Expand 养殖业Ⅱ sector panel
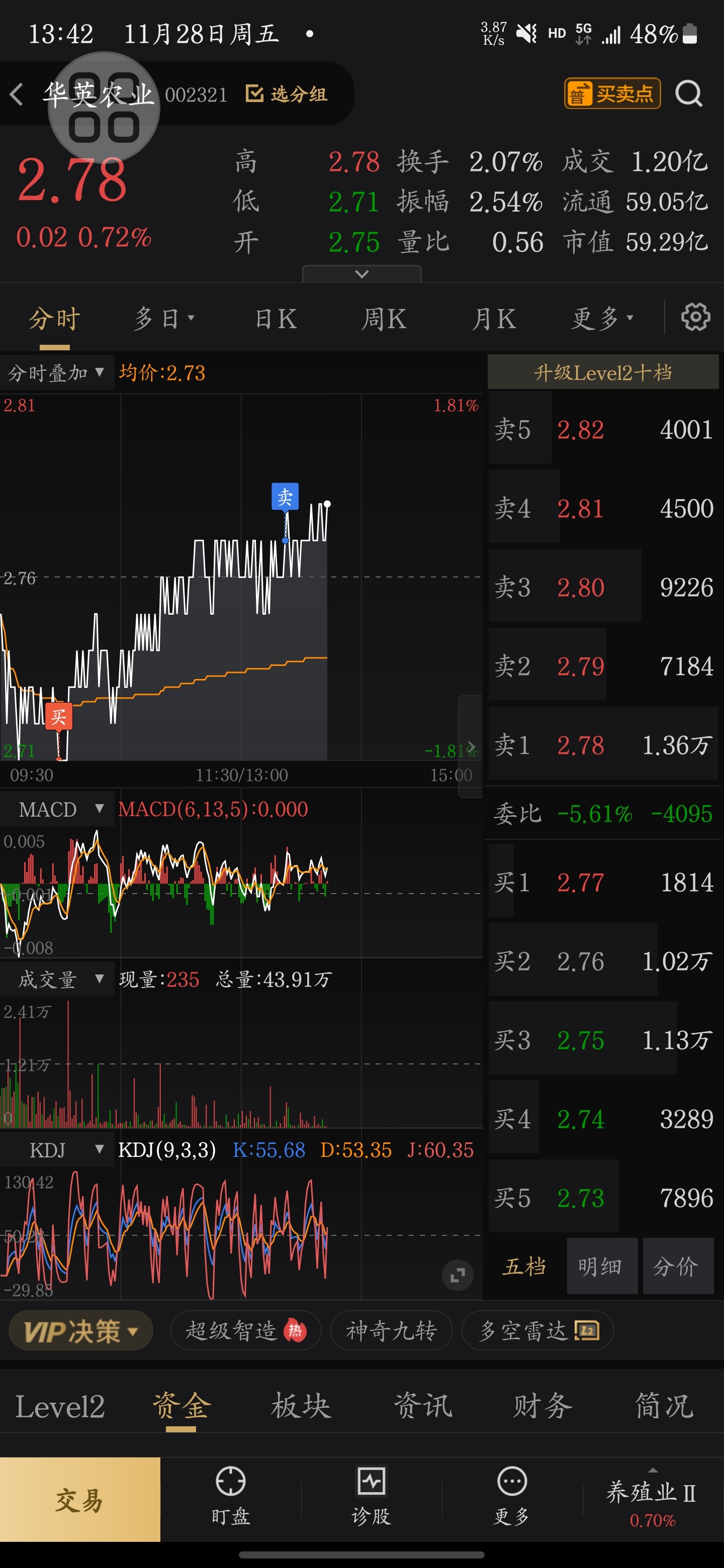 pos(652,1499)
